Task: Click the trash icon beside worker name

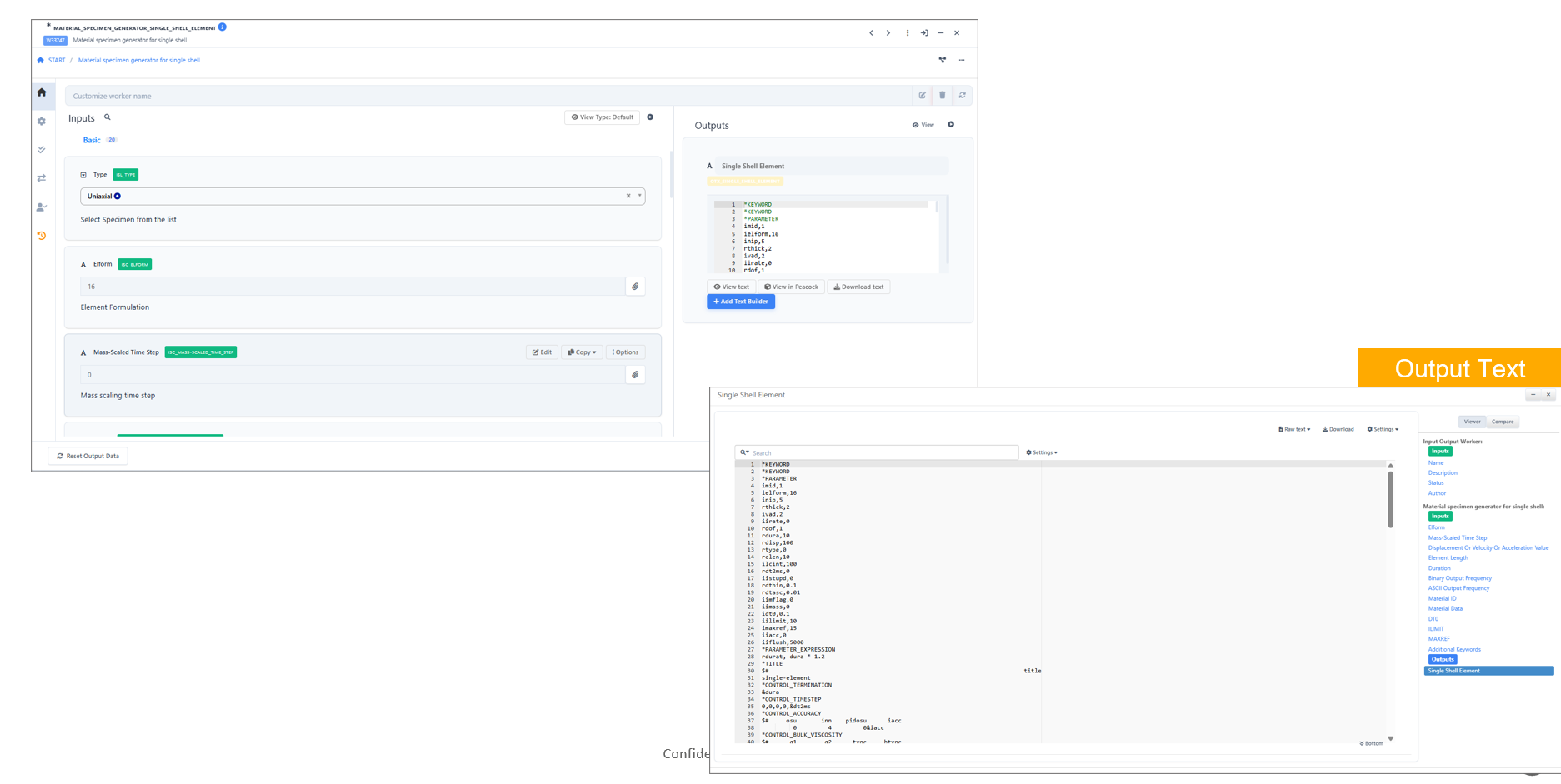Action: [942, 96]
